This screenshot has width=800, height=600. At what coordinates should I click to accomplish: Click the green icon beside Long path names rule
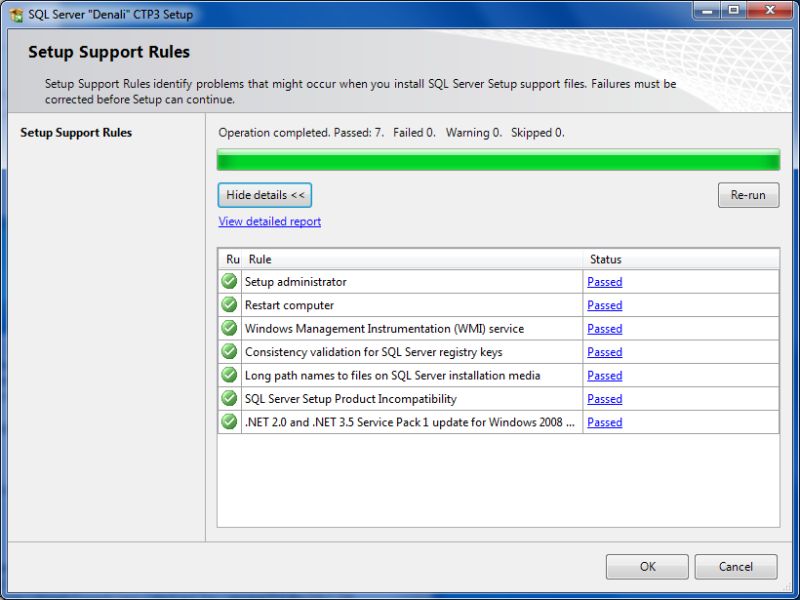click(230, 375)
